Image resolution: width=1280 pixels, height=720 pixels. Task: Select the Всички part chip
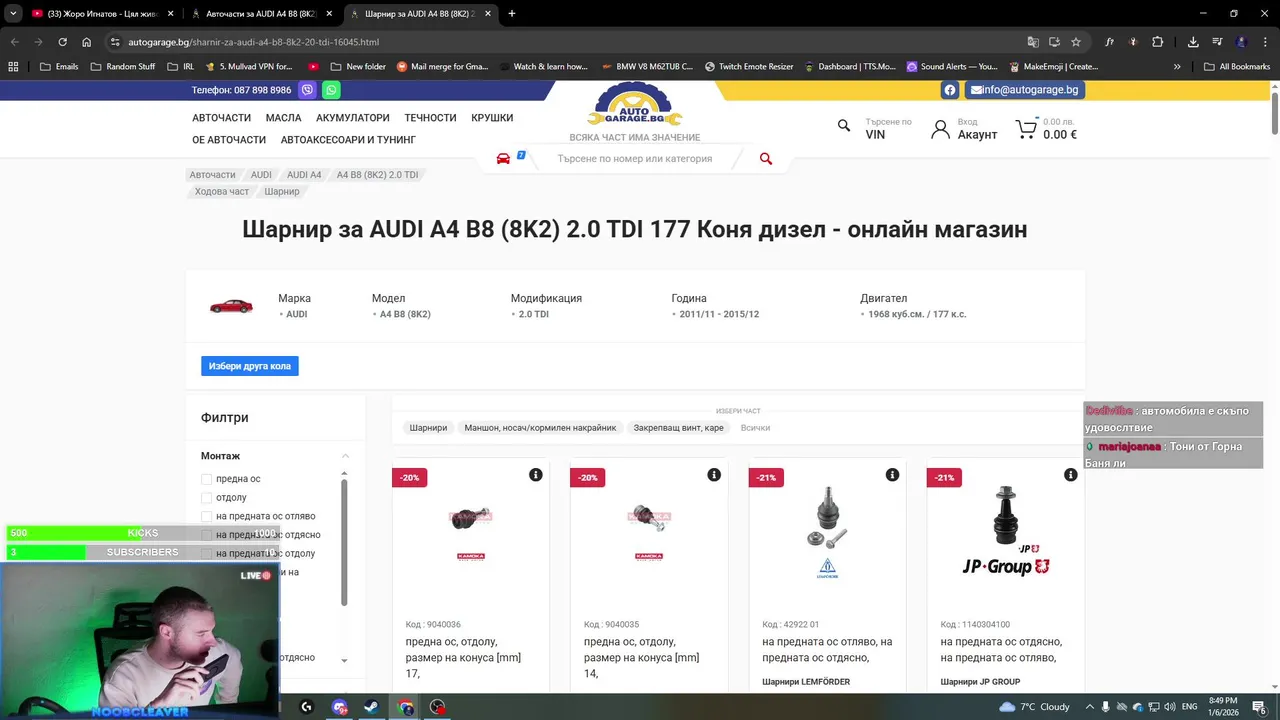pyautogui.click(x=755, y=428)
